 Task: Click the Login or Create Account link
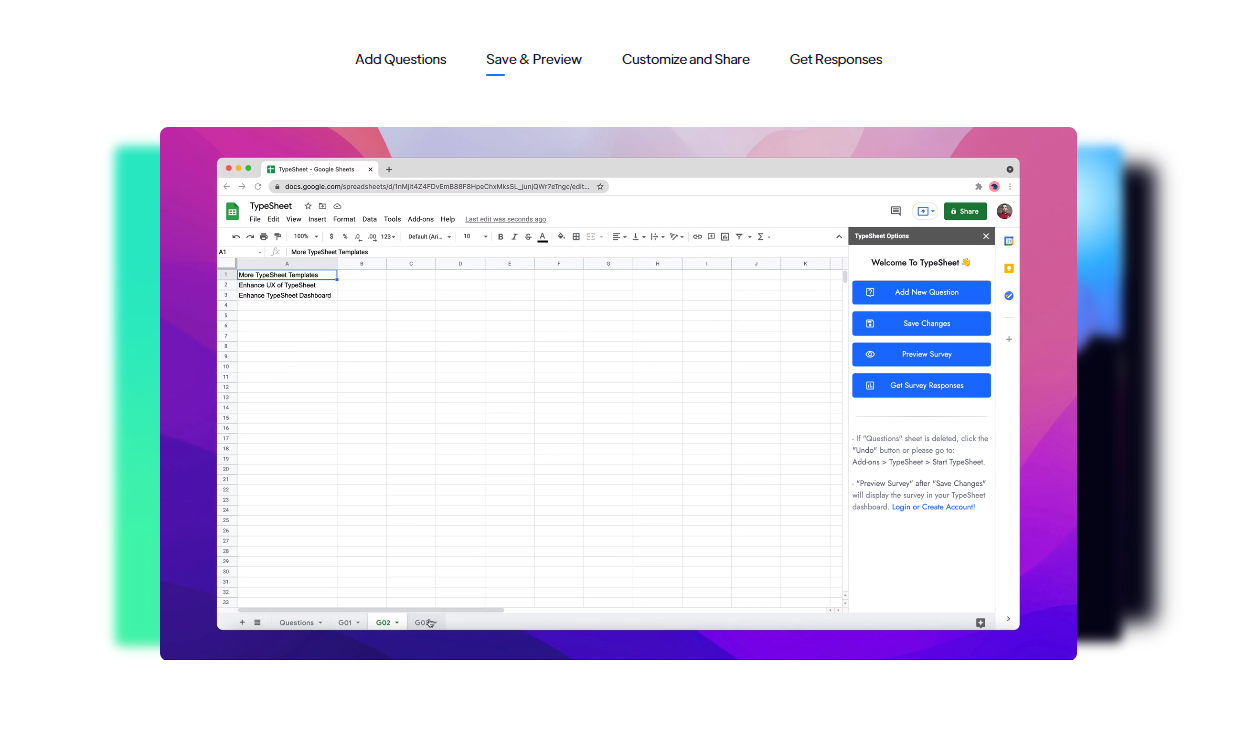933,507
